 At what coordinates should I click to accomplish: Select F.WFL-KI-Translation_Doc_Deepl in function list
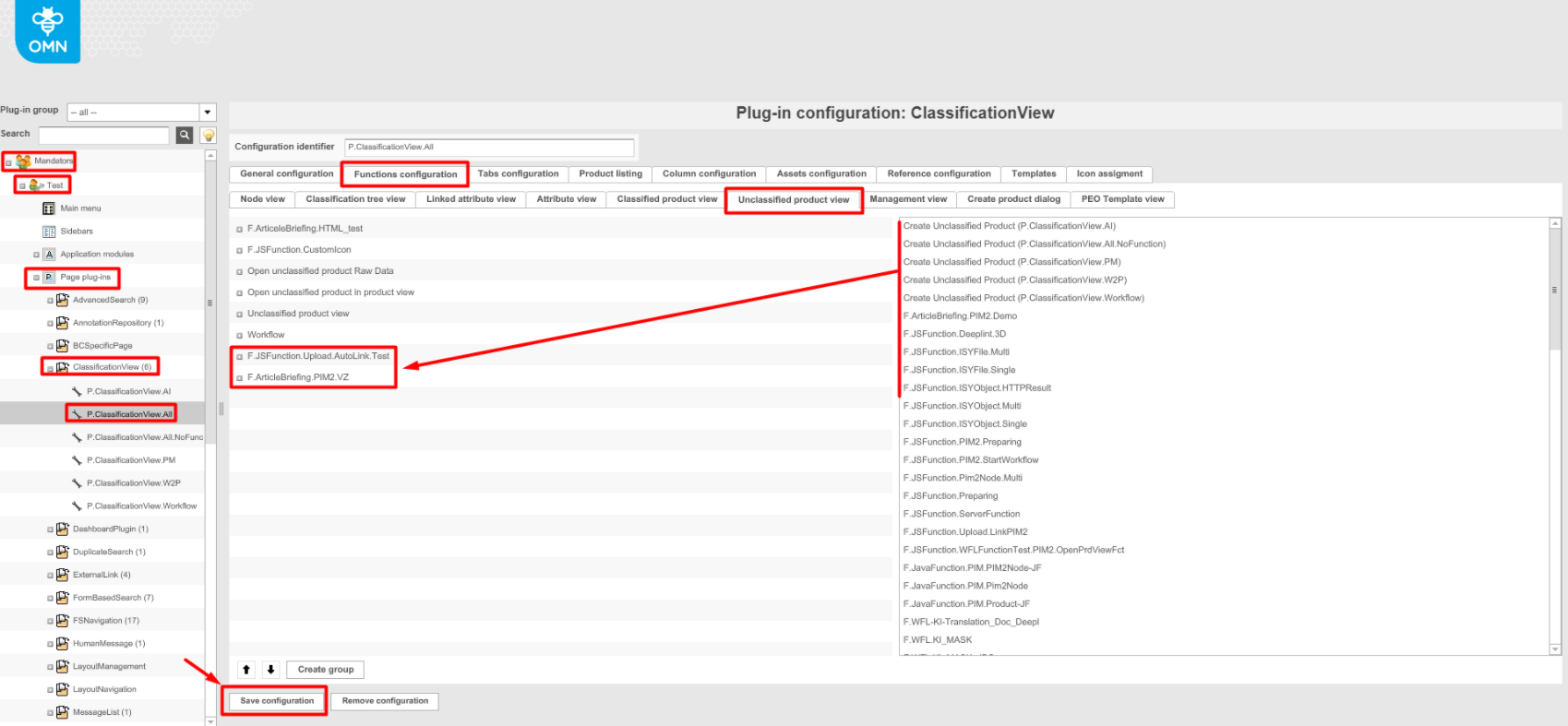[971, 622]
